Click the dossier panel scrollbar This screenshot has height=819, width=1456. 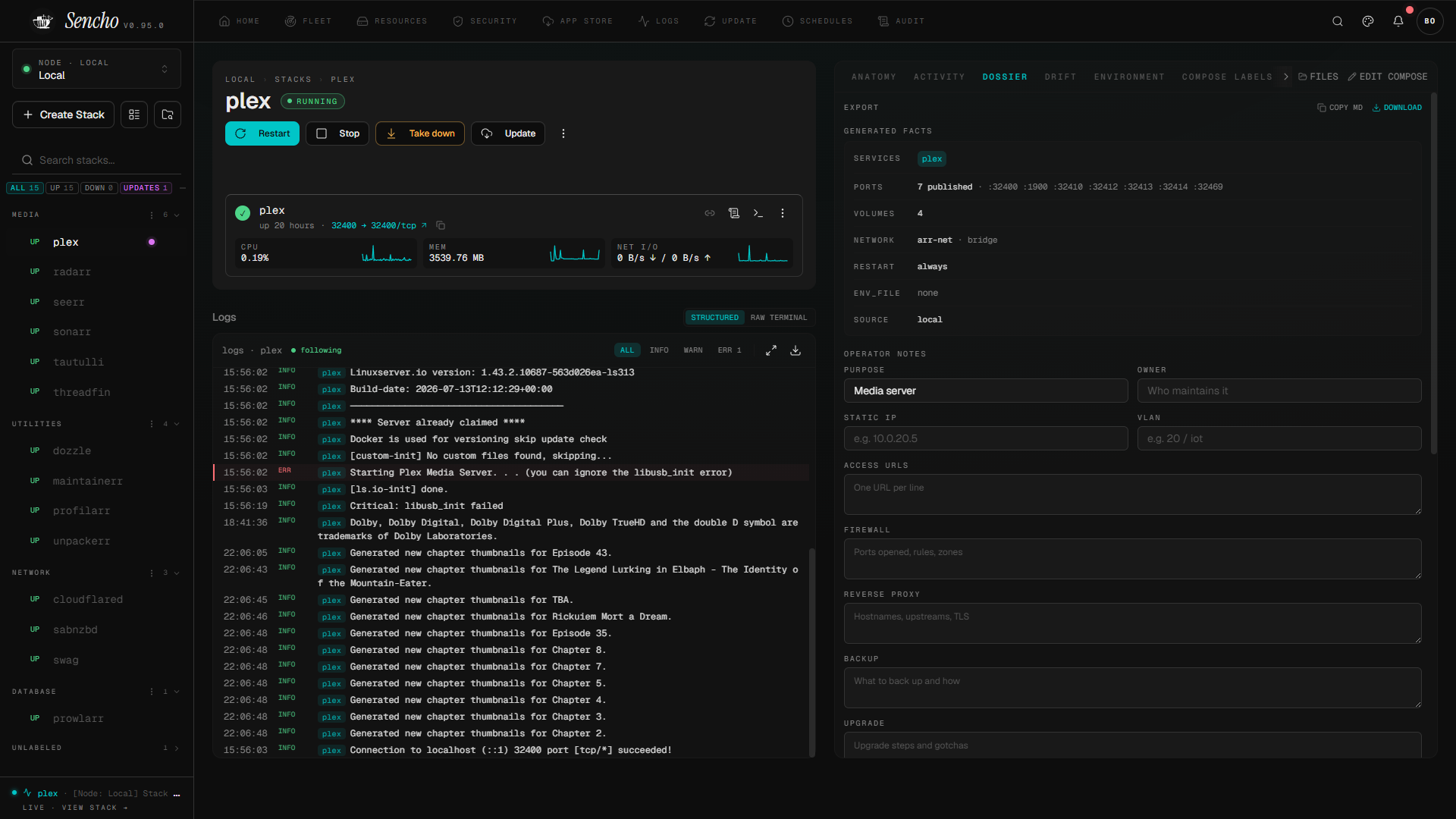point(1433,273)
